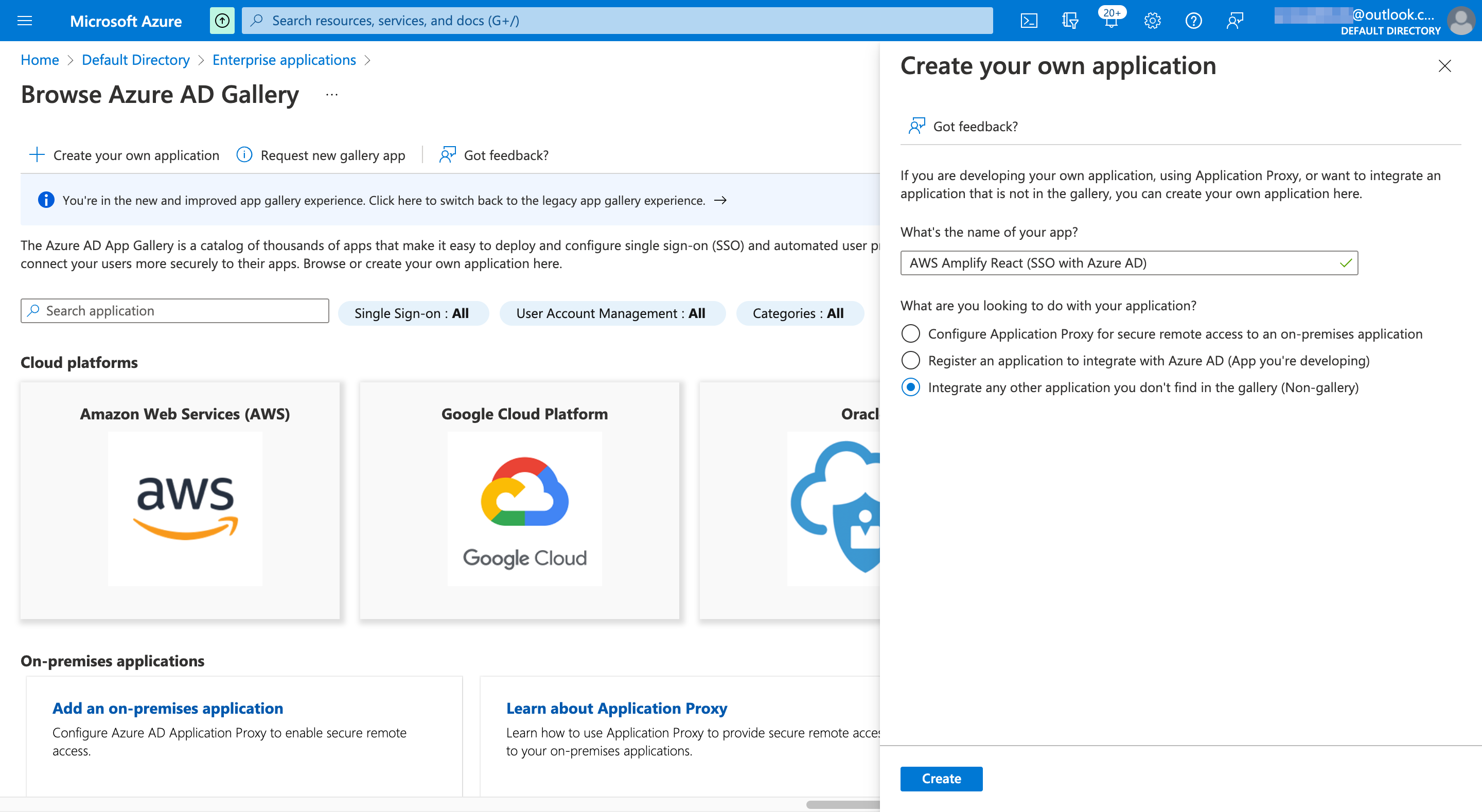Select Integrate any other application option
1482x812 pixels.
[911, 387]
